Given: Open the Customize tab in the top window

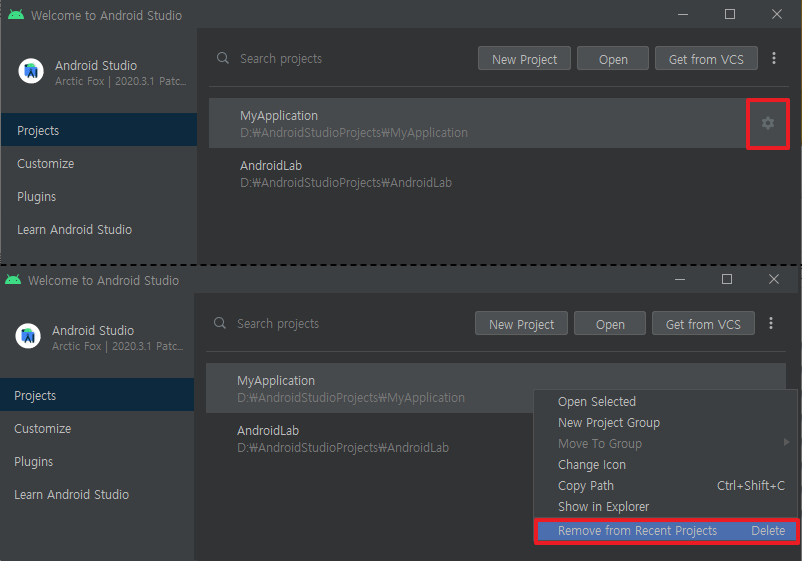Looking at the screenshot, I should pyautogui.click(x=99, y=164).
